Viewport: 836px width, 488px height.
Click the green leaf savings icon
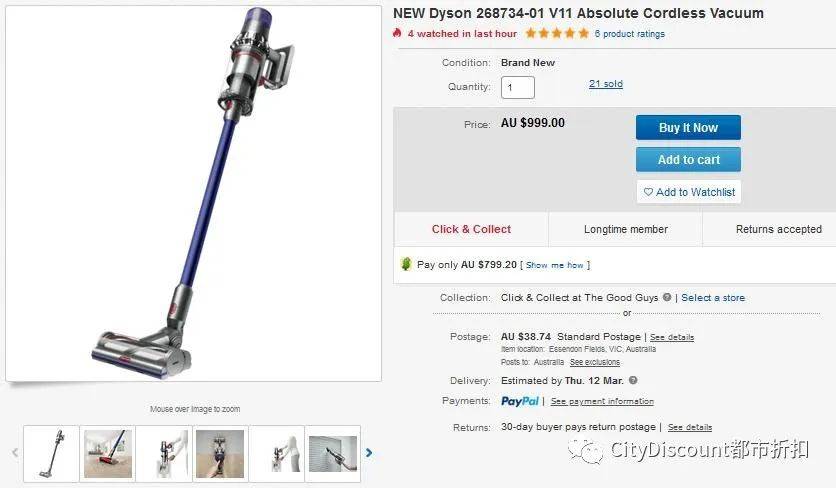coord(406,264)
